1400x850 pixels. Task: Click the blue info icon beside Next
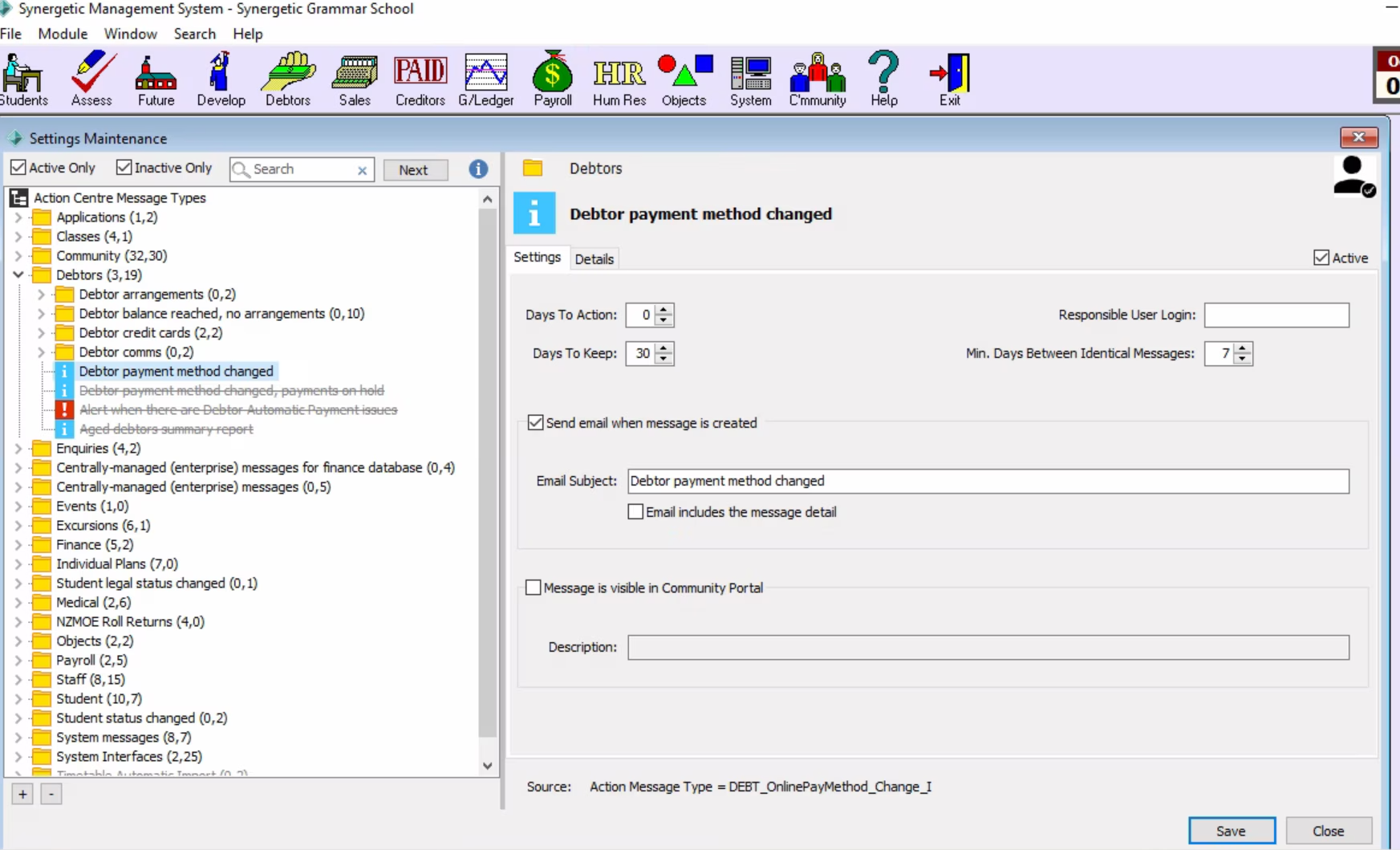(478, 169)
